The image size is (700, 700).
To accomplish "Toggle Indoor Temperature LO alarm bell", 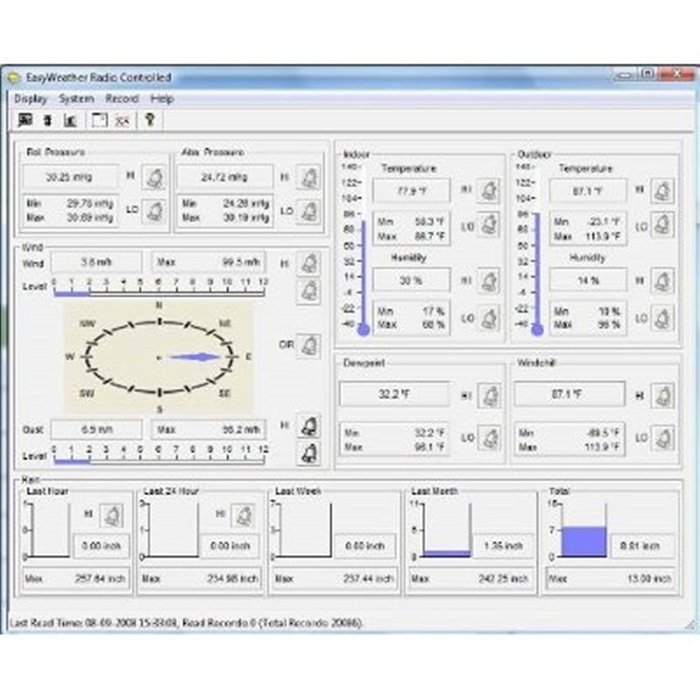I will point(488,225).
